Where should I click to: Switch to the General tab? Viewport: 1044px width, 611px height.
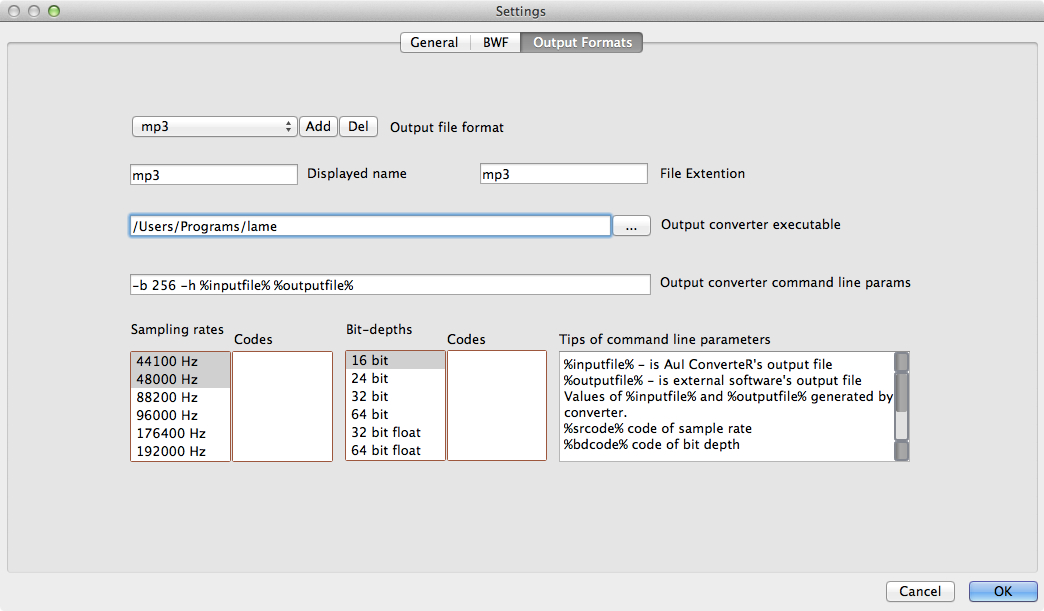435,43
